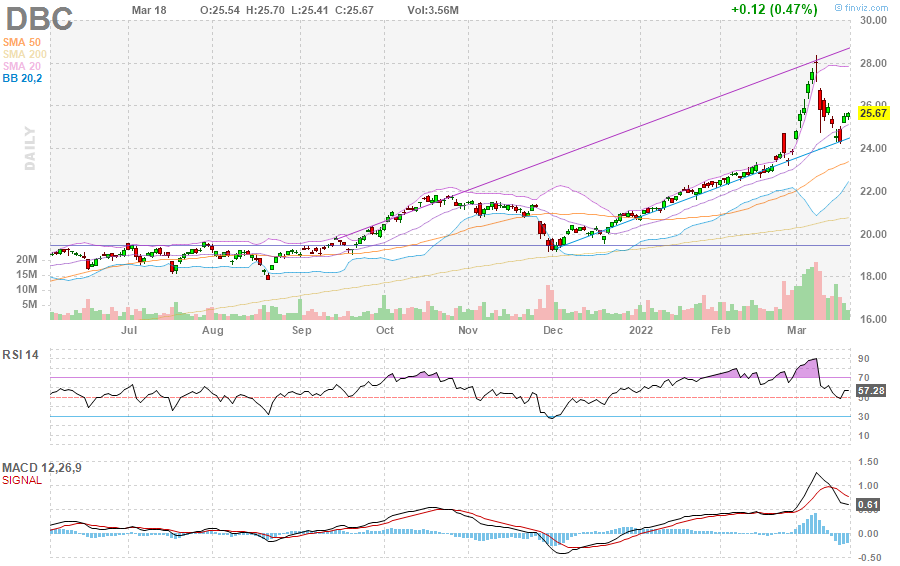
Task: Click the Nov label on time axis
Action: point(468,330)
